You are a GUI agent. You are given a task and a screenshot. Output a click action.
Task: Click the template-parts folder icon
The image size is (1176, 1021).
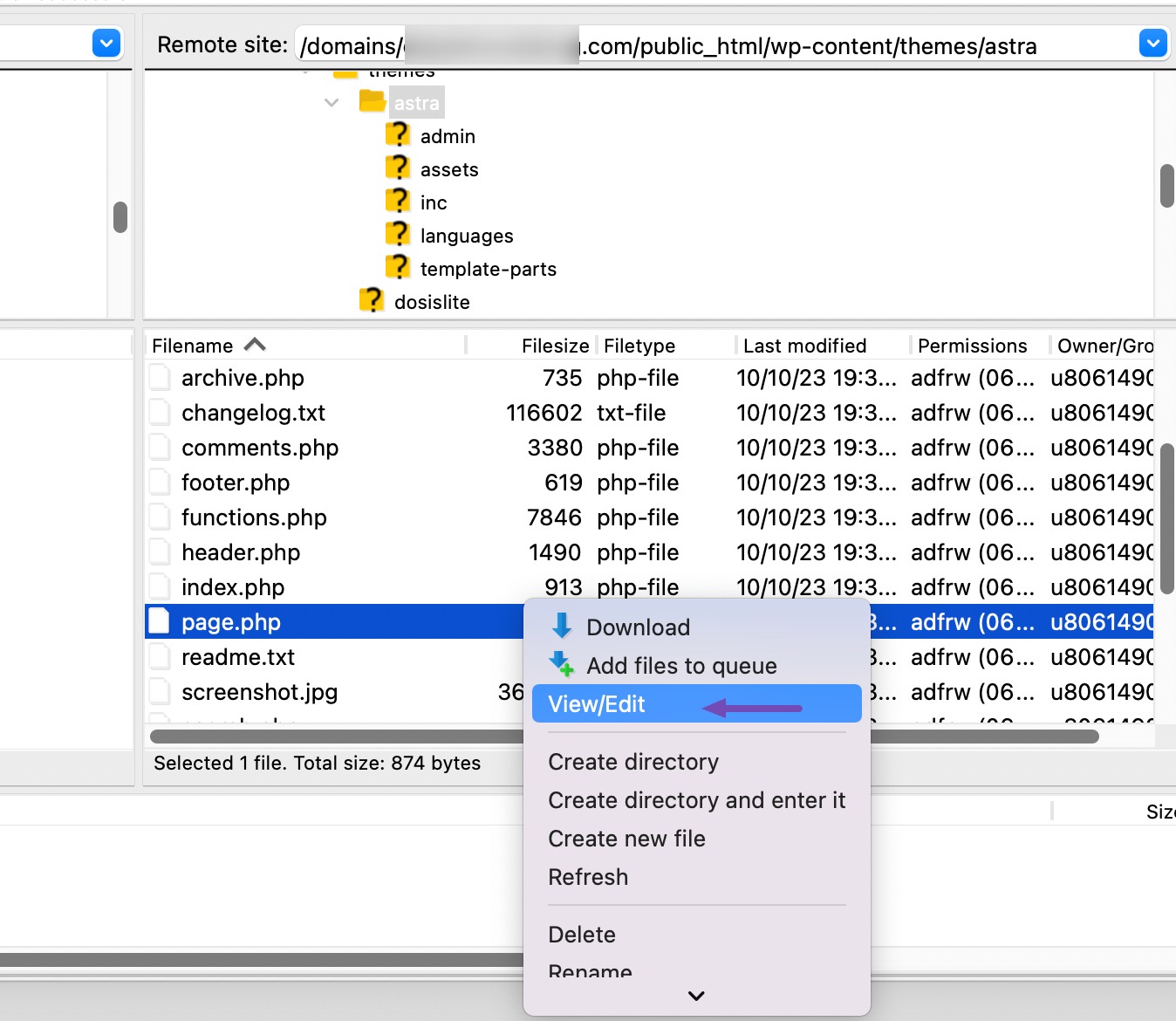click(398, 267)
